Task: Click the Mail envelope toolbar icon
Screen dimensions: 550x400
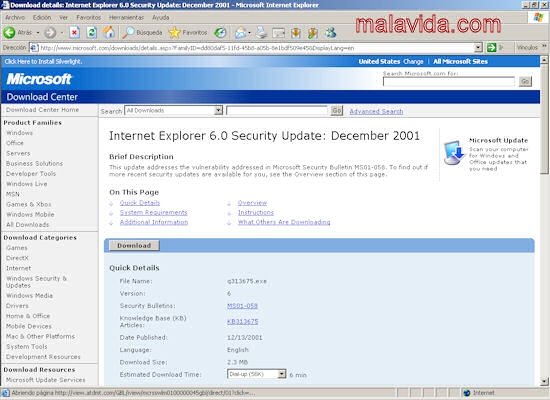Action: pos(241,33)
